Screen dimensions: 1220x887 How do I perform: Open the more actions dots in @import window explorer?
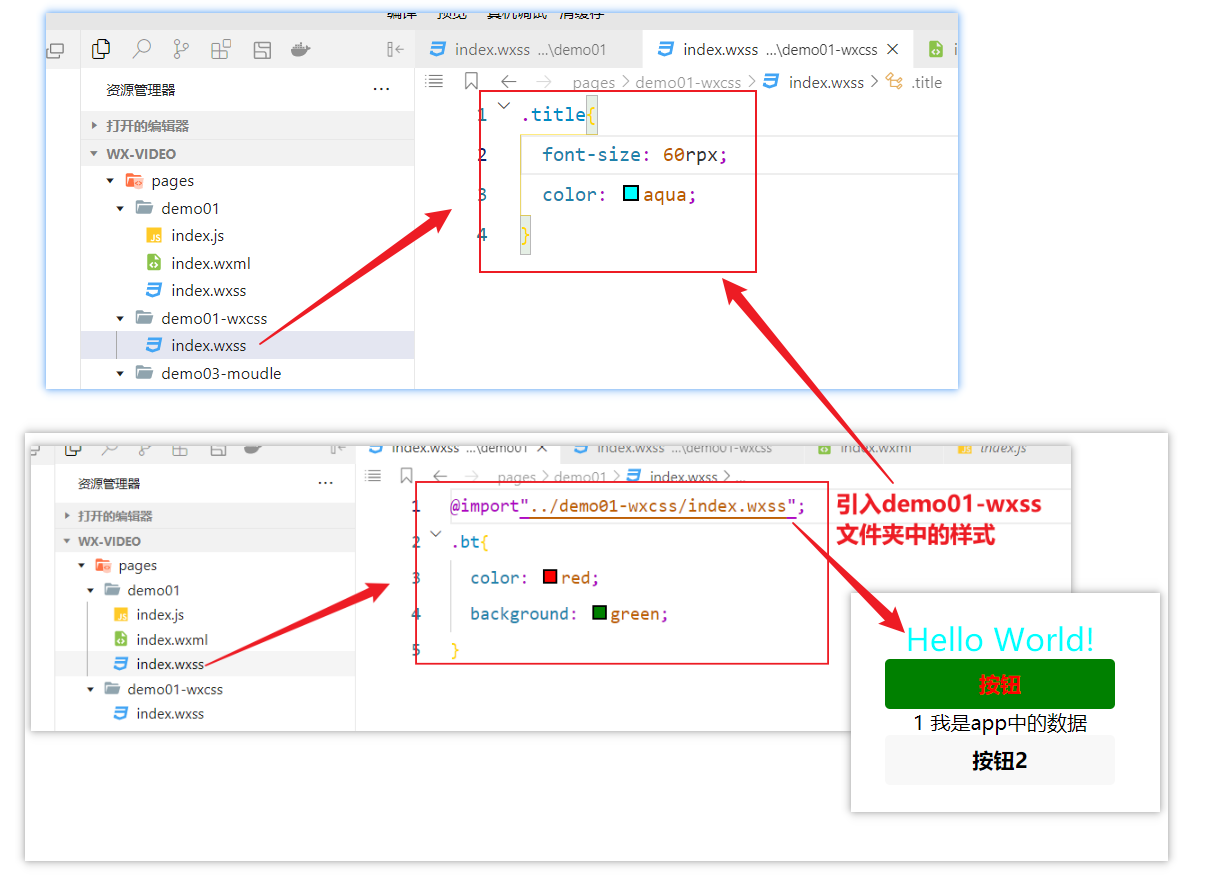[x=325, y=483]
